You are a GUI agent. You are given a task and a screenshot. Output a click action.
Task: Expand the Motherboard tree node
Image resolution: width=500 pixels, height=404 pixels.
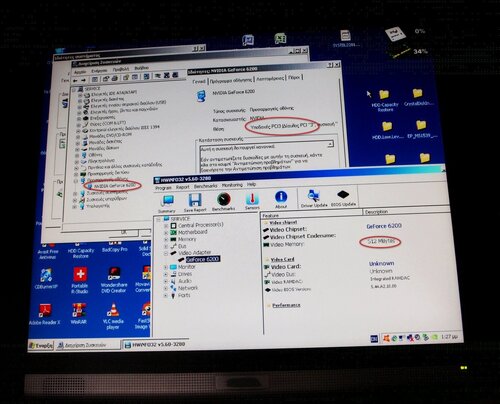[x=166, y=233]
